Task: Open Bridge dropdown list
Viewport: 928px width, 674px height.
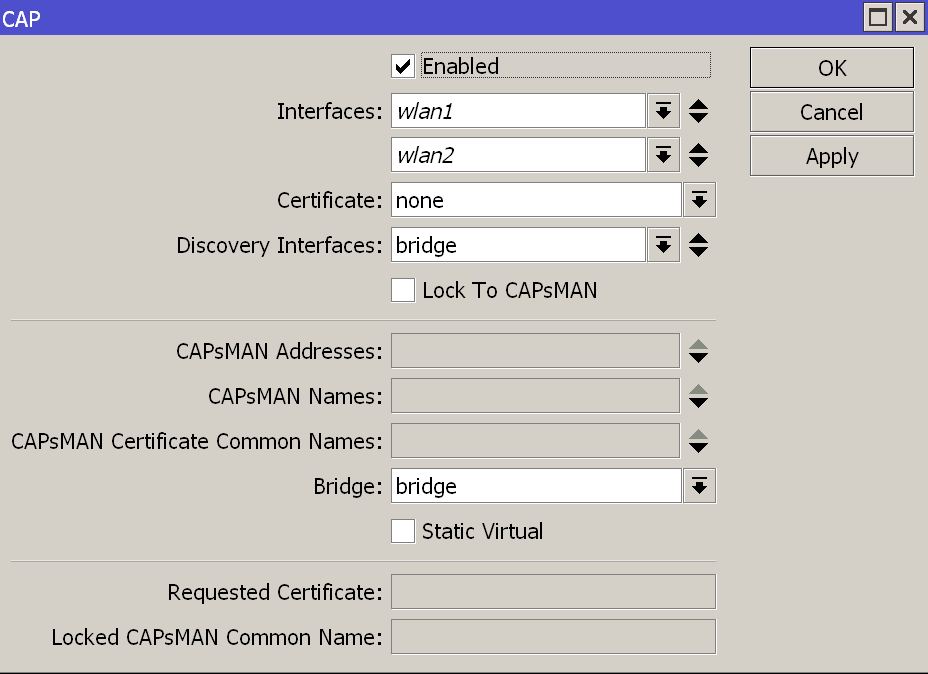Action: pyautogui.click(x=700, y=486)
